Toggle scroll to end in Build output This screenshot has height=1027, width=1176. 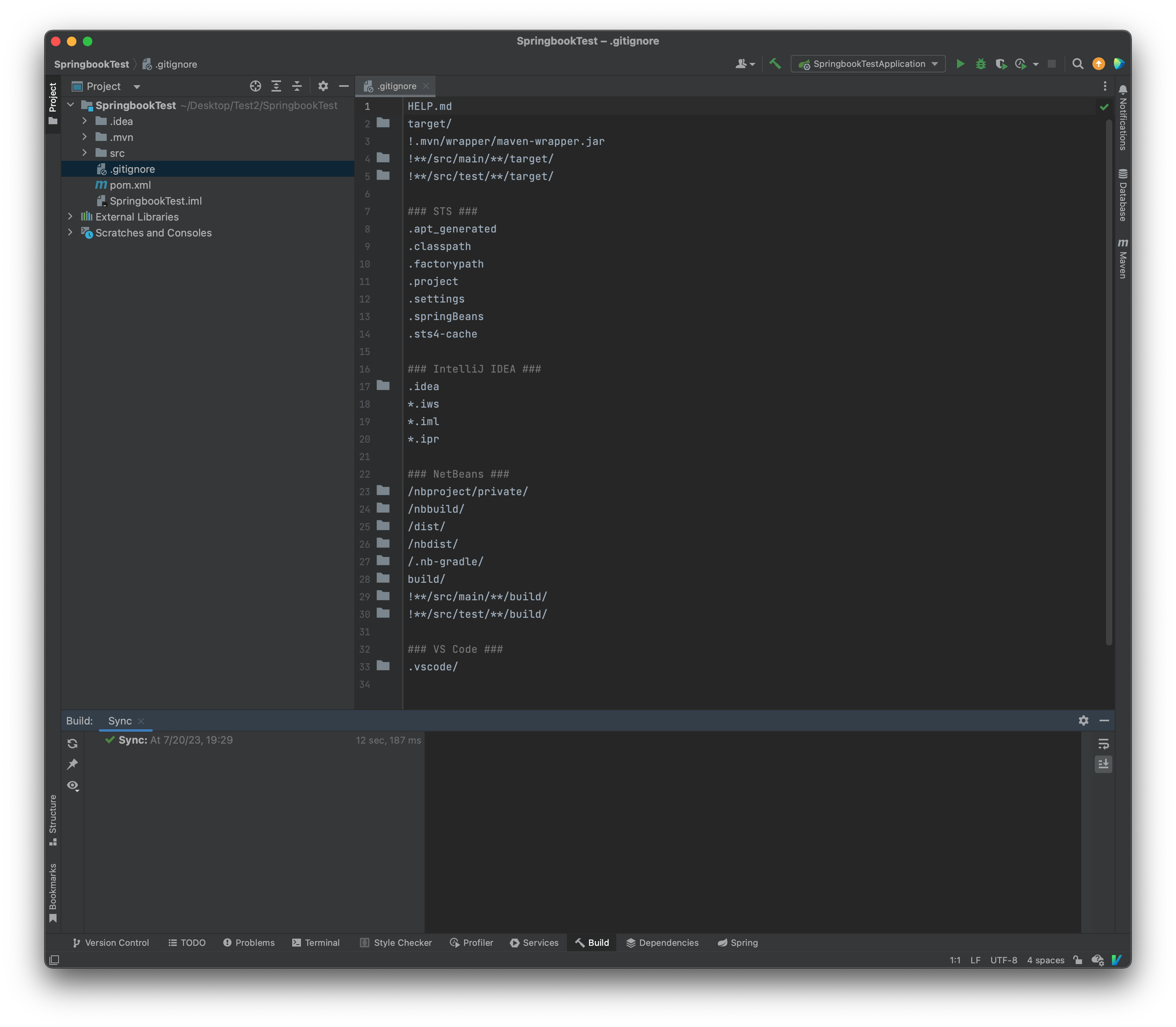(1103, 764)
